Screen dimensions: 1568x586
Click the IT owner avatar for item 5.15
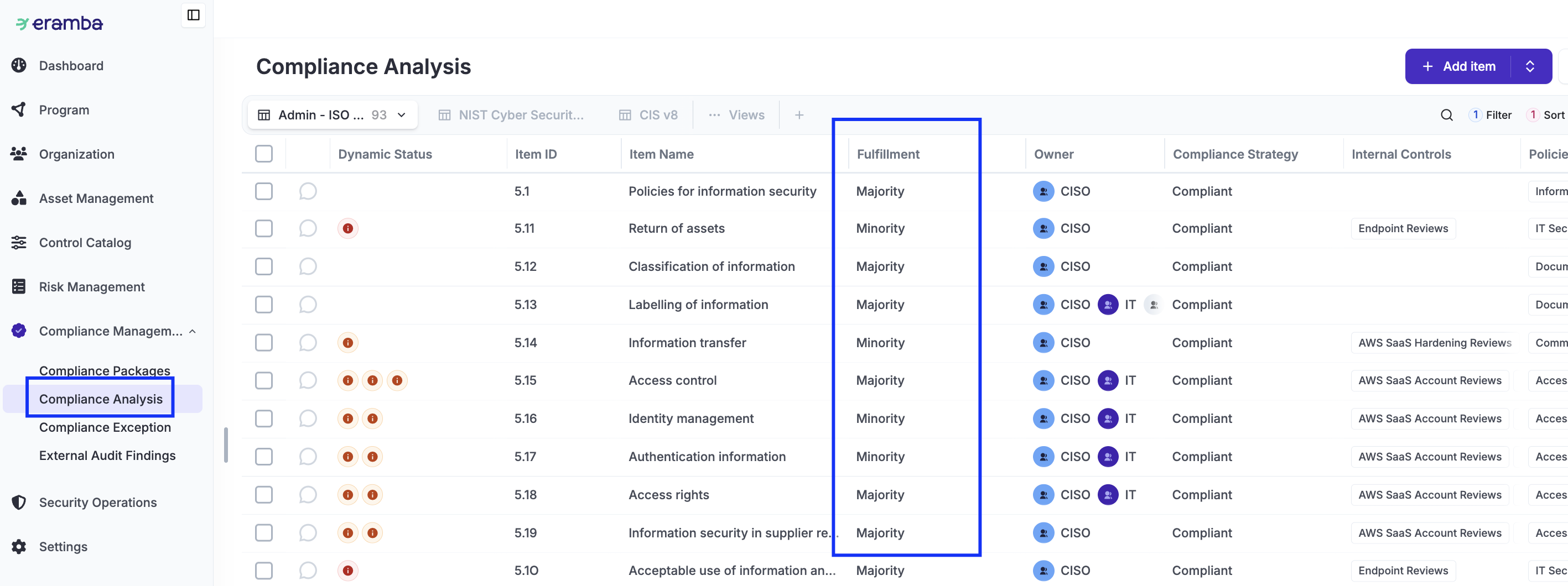point(1107,380)
